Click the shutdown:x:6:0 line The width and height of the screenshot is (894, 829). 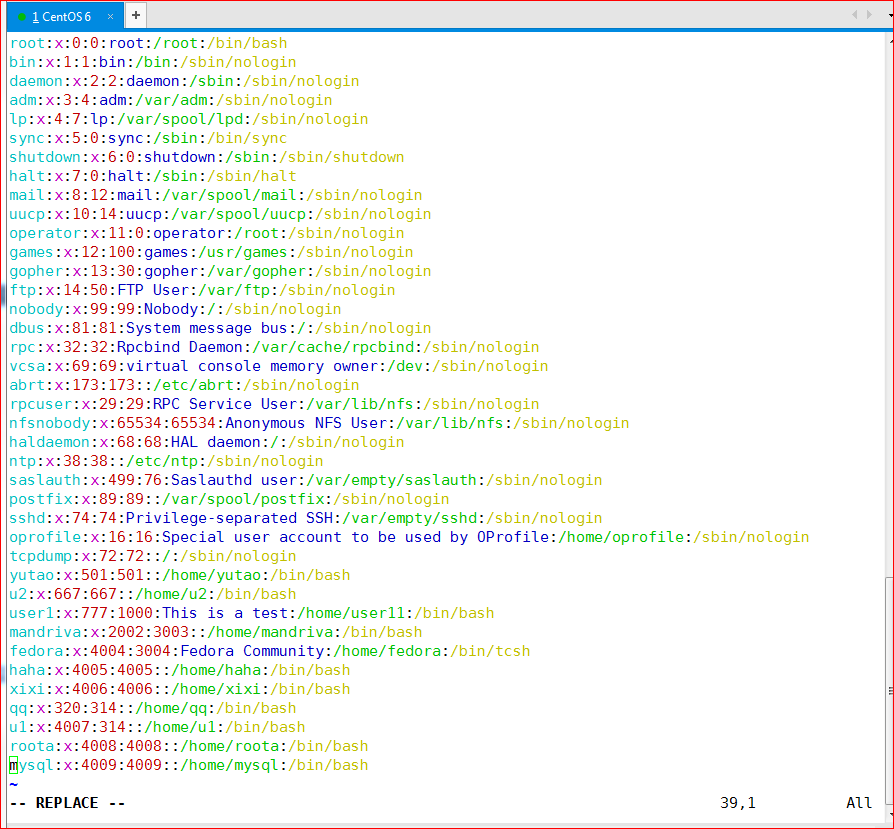[207, 157]
